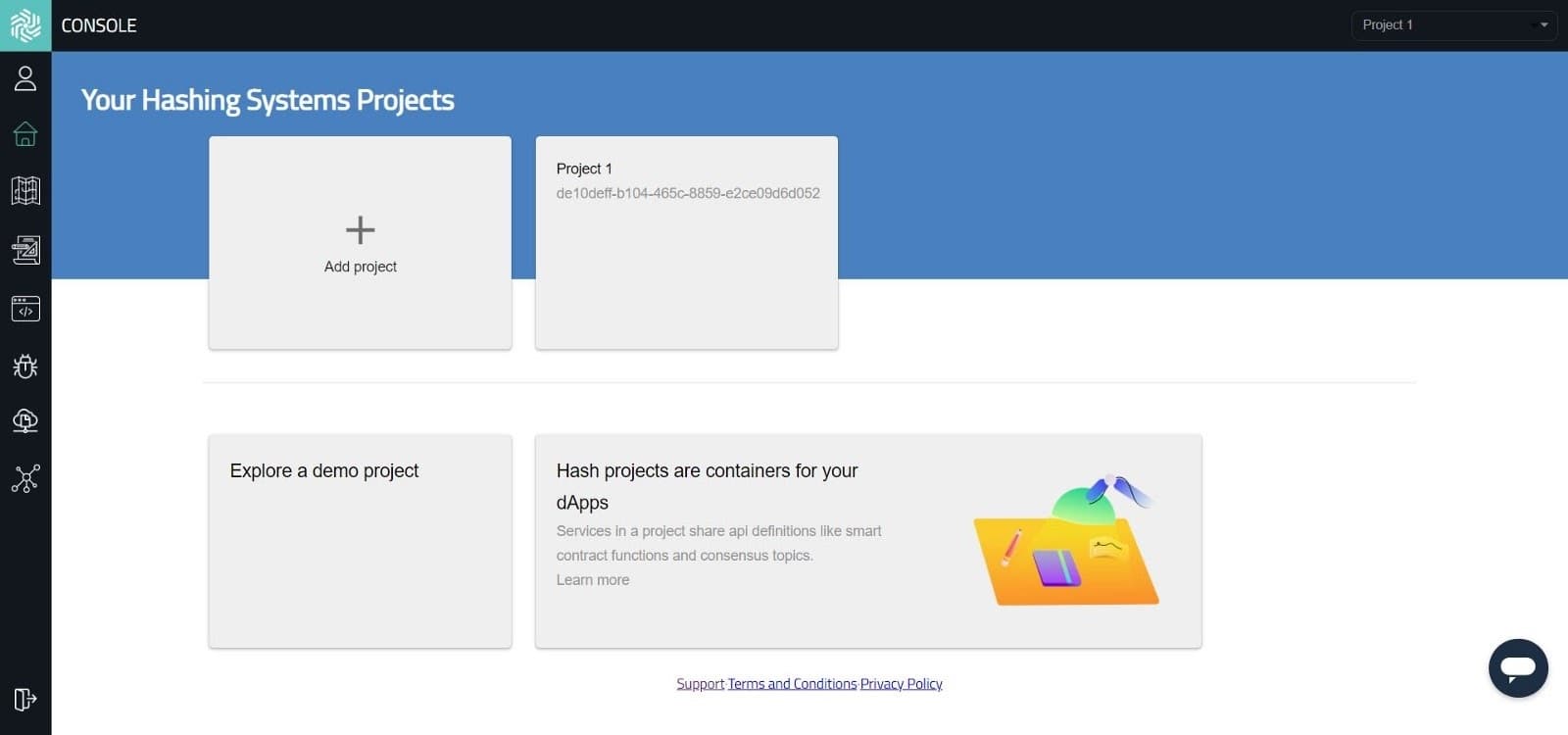Open the Support link in footer
This screenshot has width=1568, height=735.
click(x=700, y=684)
